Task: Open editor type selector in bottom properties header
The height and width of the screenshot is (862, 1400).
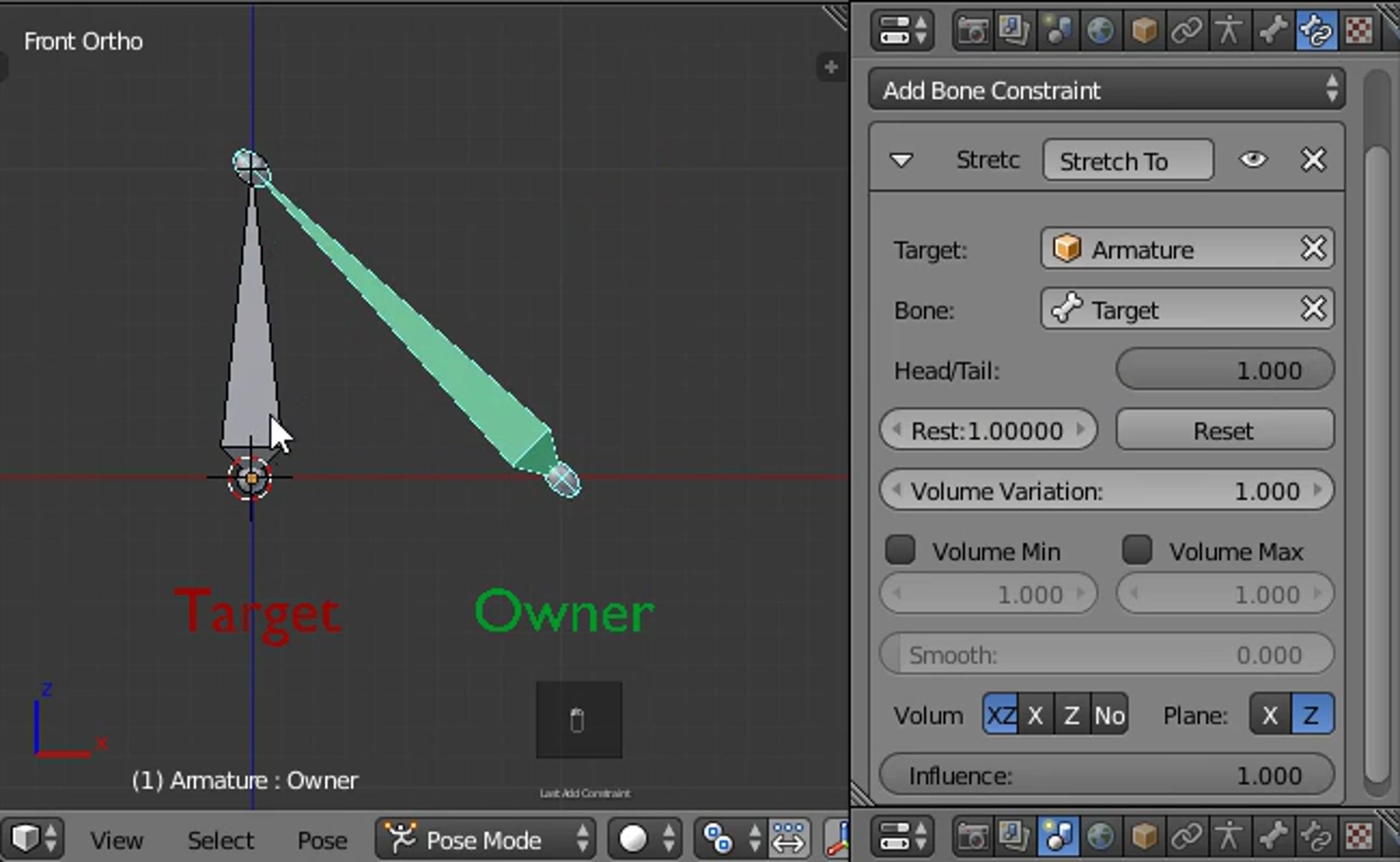Action: point(902,836)
